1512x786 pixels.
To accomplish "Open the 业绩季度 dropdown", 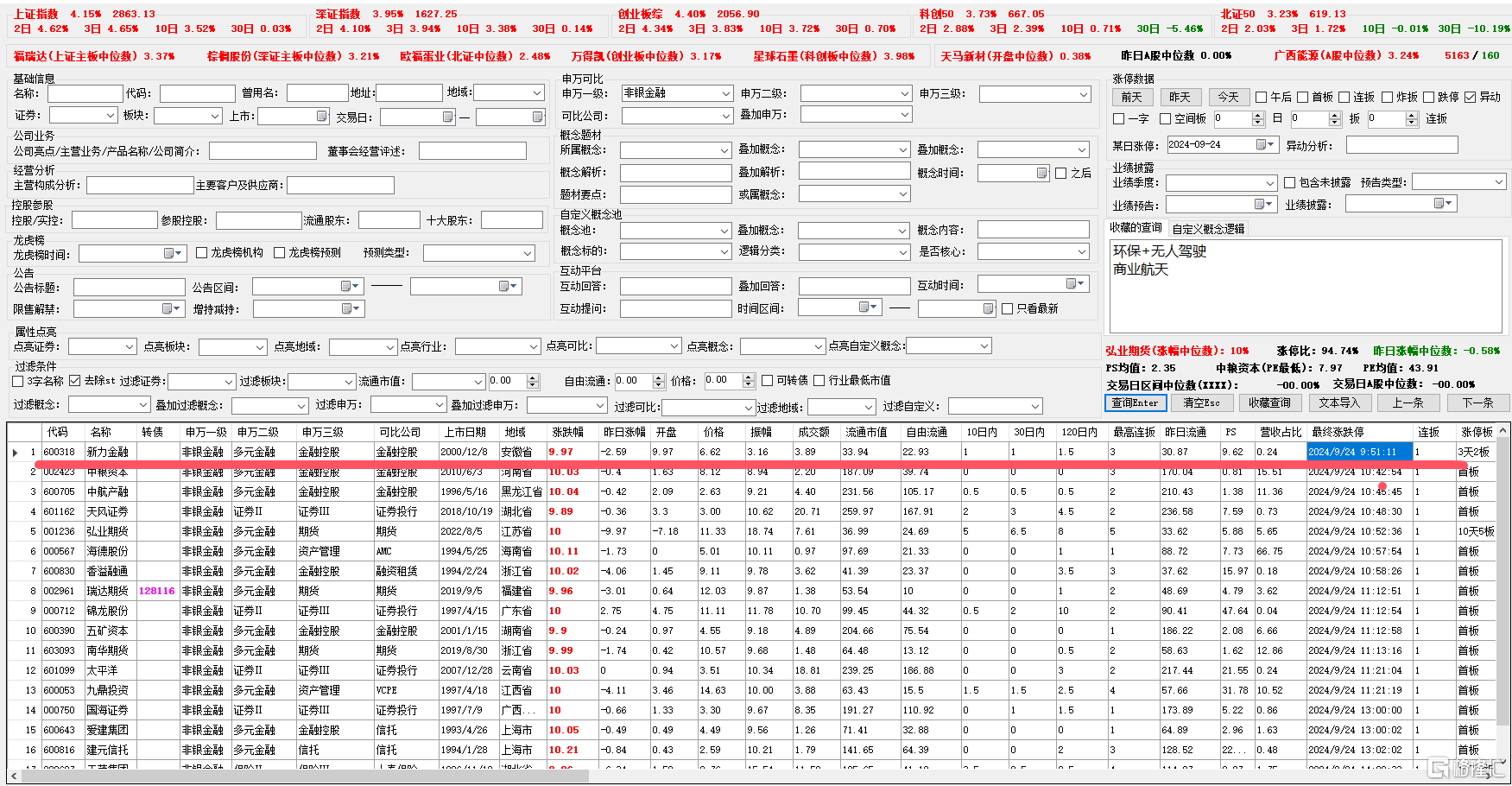I will (x=1269, y=183).
